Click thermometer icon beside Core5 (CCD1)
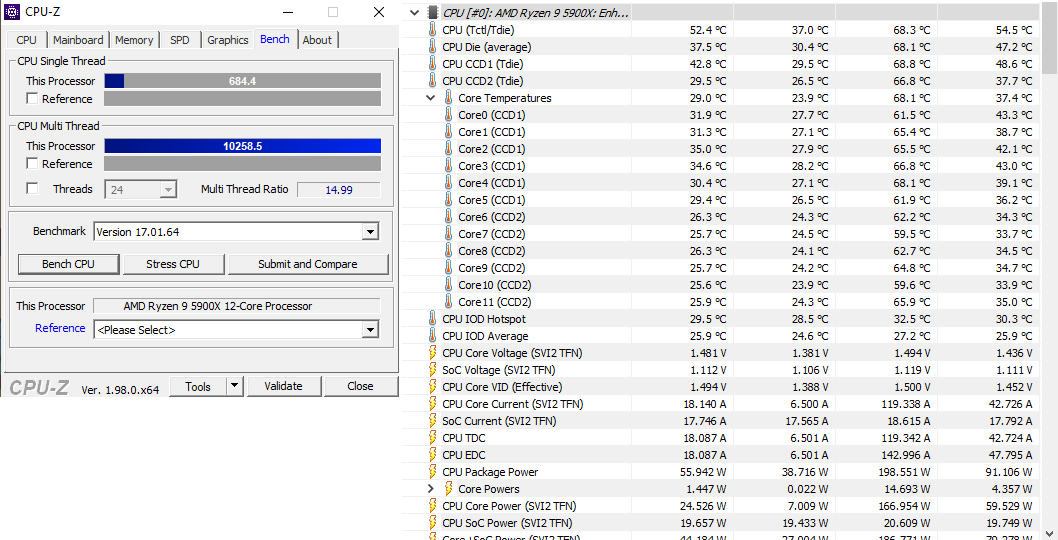The height and width of the screenshot is (540, 1058). click(x=449, y=200)
